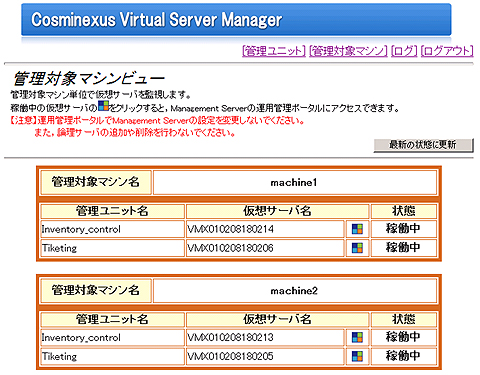This screenshot has width=480, height=375.
Task: Open portal icon for VMX010208180214
Action: (357, 229)
